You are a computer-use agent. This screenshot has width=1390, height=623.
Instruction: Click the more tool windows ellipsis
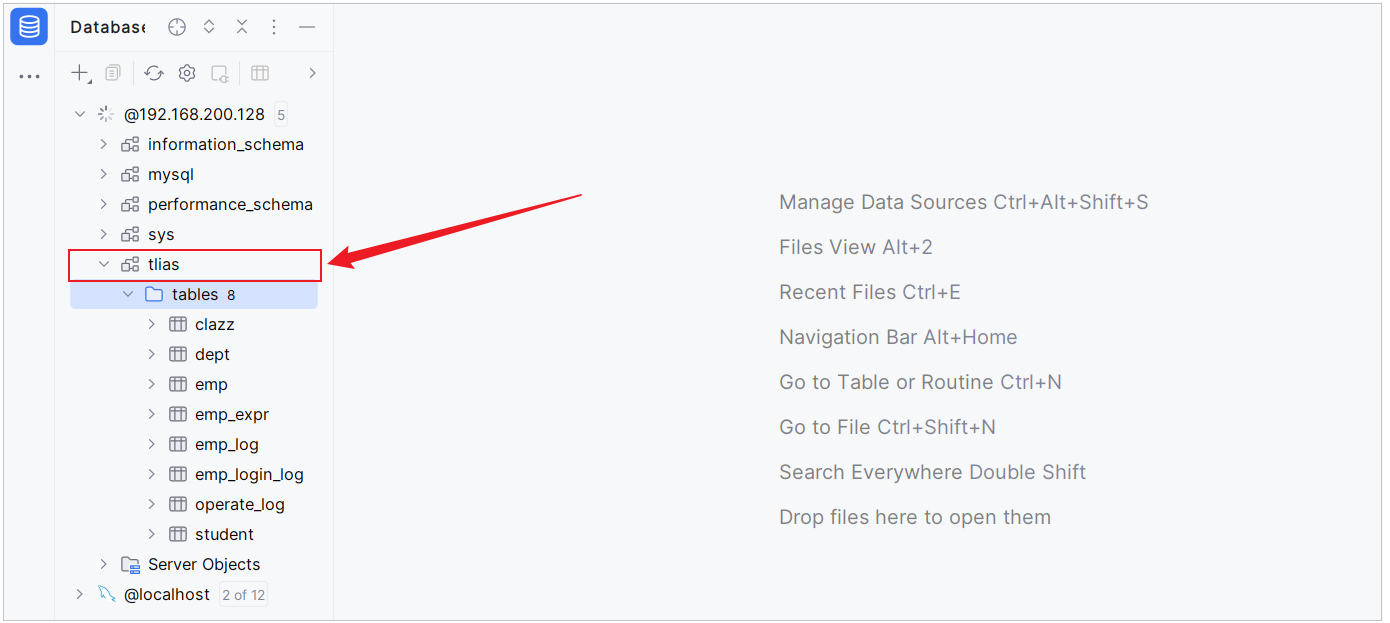click(x=29, y=76)
